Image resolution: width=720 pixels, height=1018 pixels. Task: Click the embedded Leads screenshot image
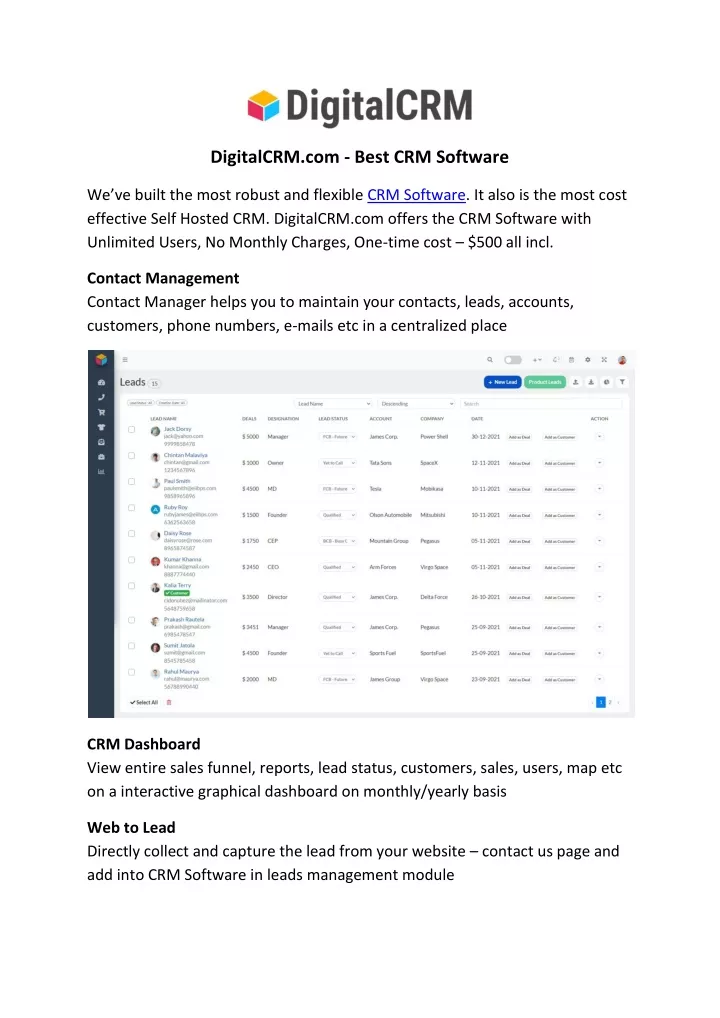(x=362, y=534)
